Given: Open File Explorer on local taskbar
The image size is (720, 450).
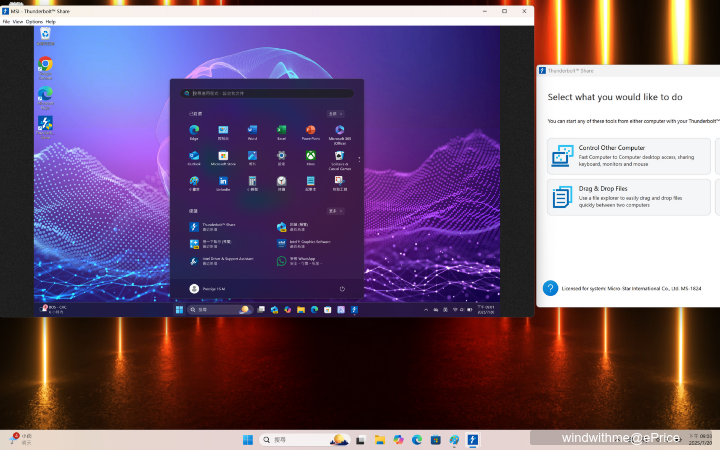Looking at the screenshot, I should point(379,439).
